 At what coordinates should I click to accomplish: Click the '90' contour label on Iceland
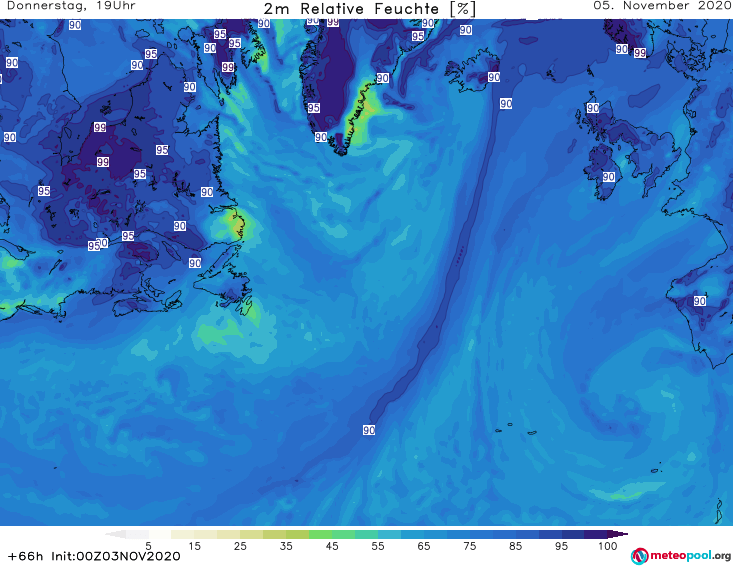click(494, 77)
